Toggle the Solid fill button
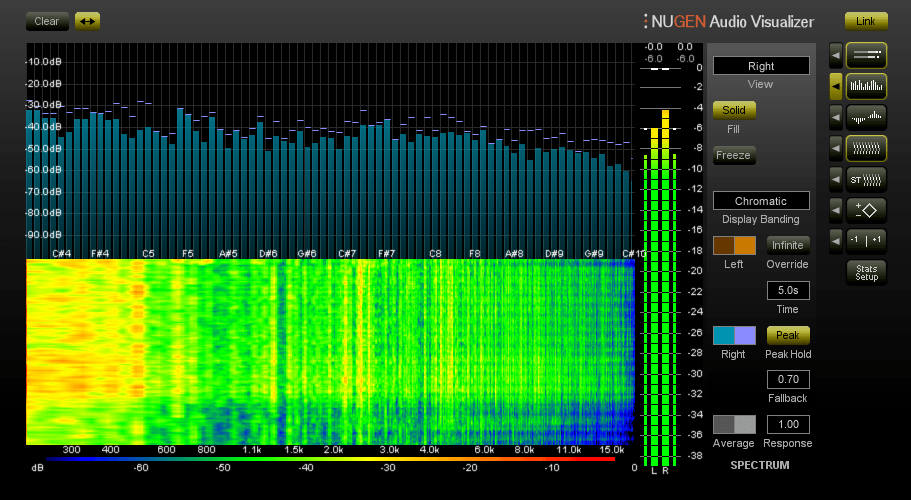This screenshot has height=500, width=911. 734,110
